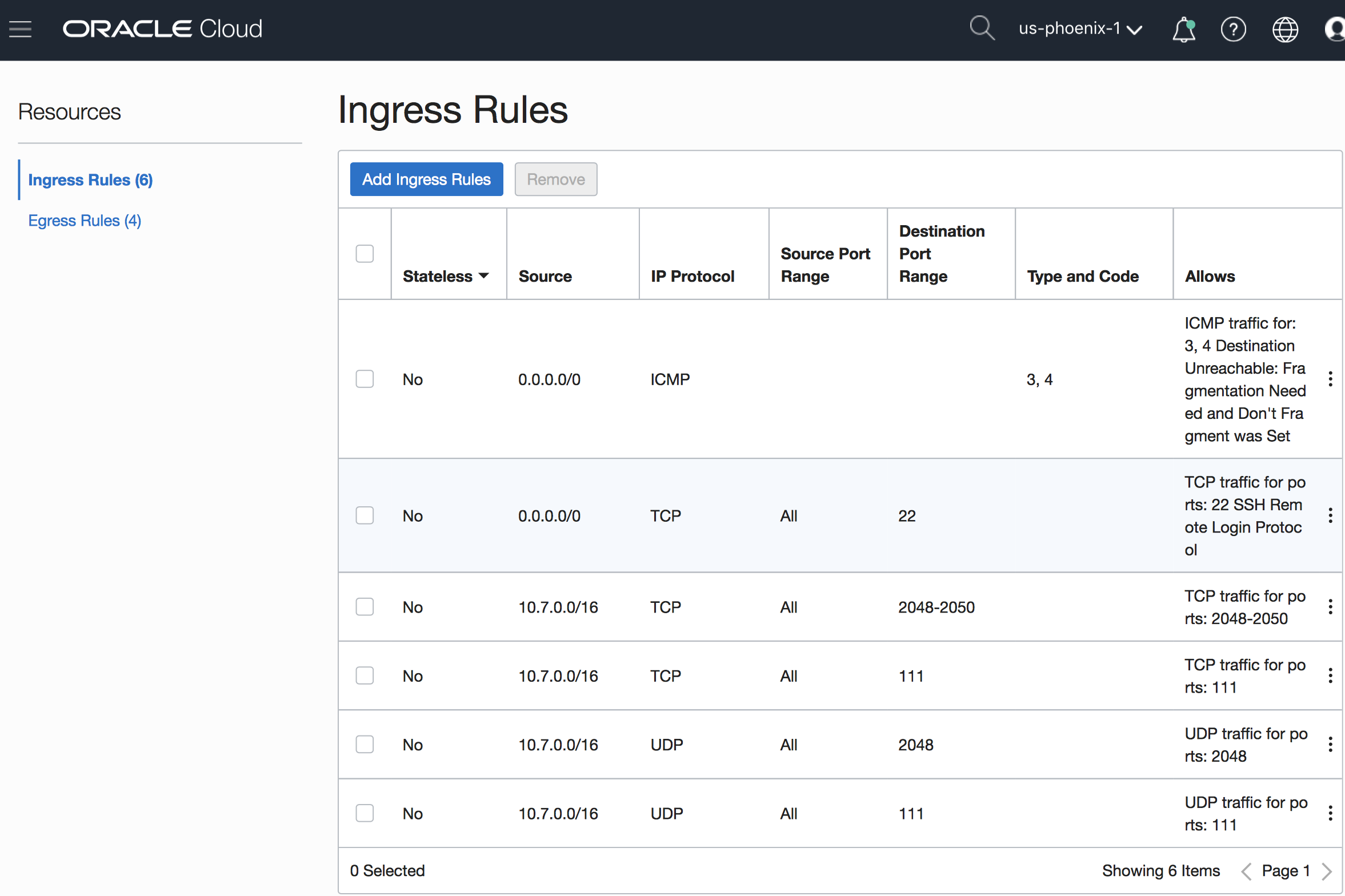
Task: Open the help question mark icon
Action: point(1233,29)
